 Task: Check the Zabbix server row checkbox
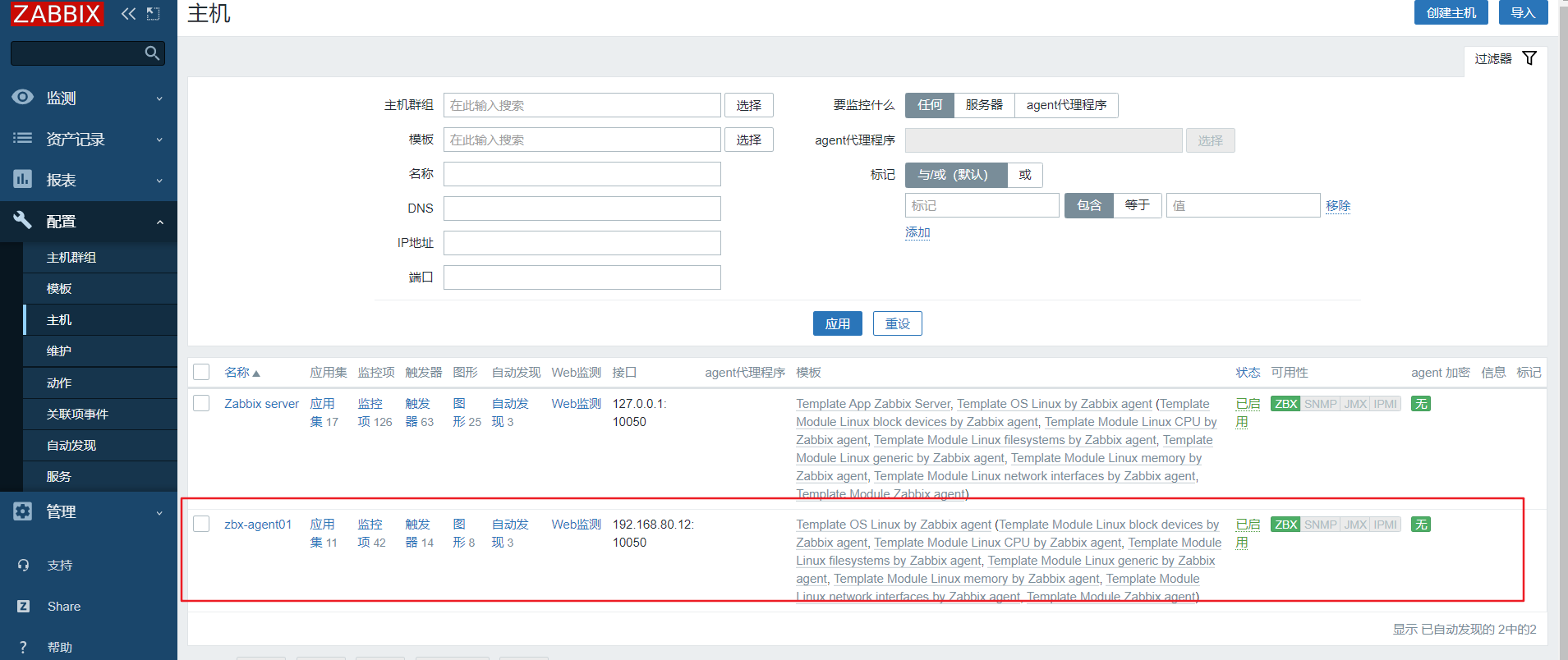(x=201, y=403)
